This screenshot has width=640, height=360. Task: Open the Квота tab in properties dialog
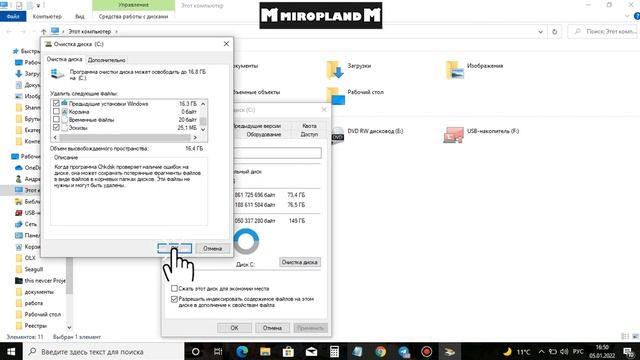309,126
